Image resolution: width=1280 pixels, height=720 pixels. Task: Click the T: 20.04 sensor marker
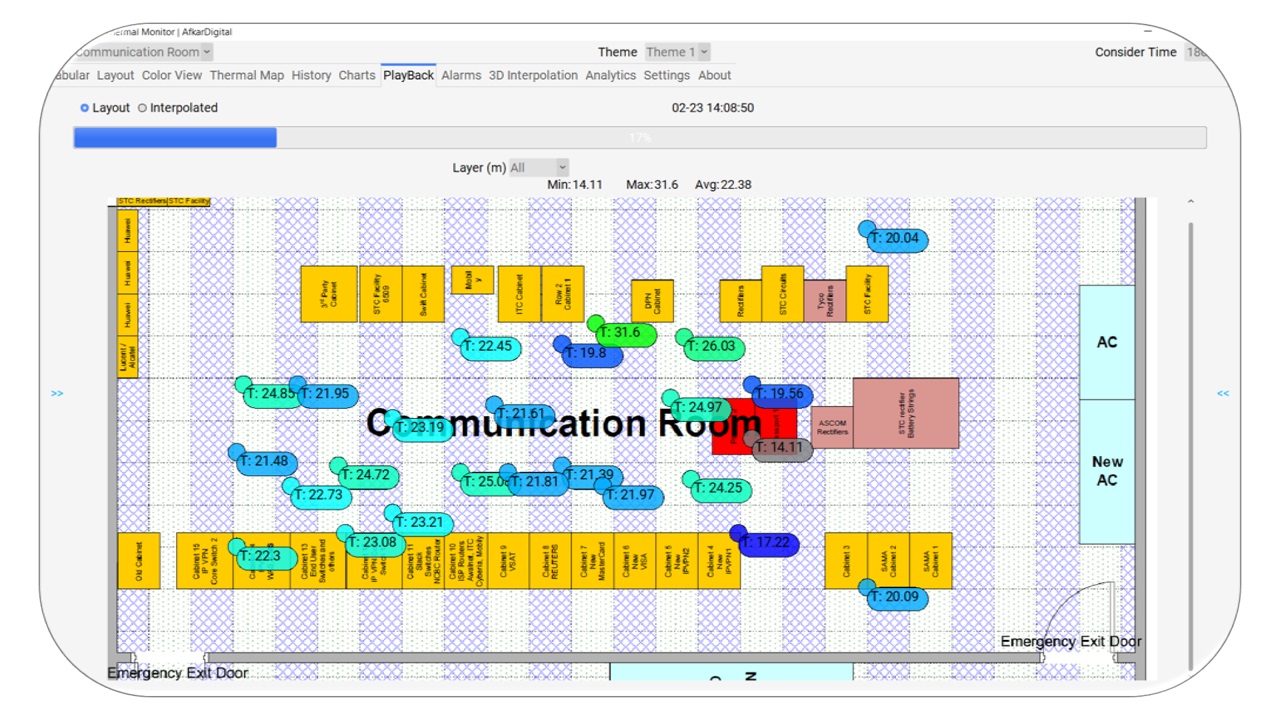[x=897, y=239]
